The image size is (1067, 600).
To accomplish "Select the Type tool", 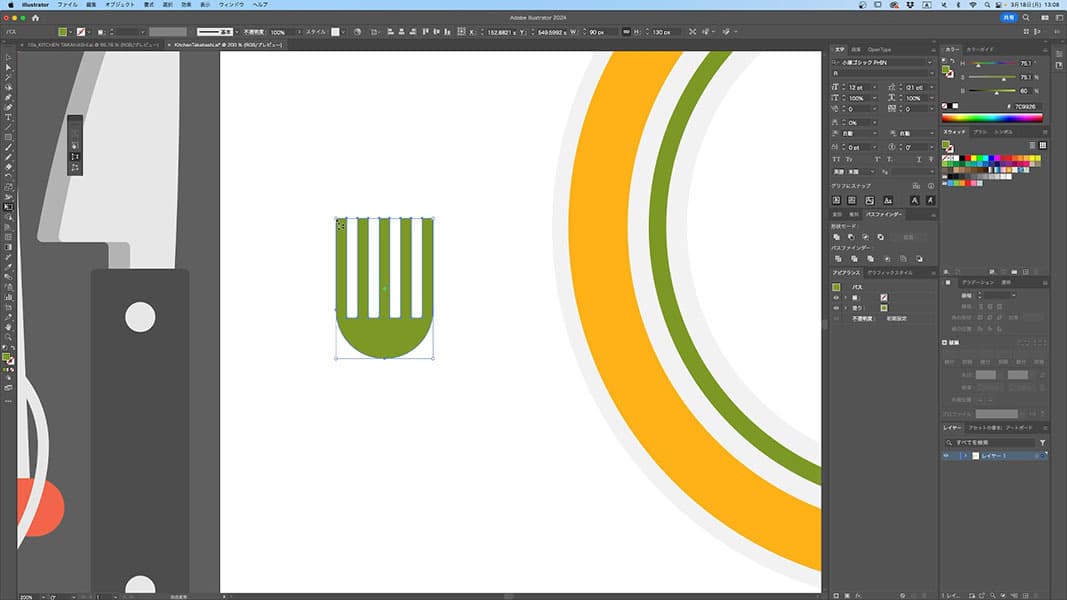I will pyautogui.click(x=8, y=117).
